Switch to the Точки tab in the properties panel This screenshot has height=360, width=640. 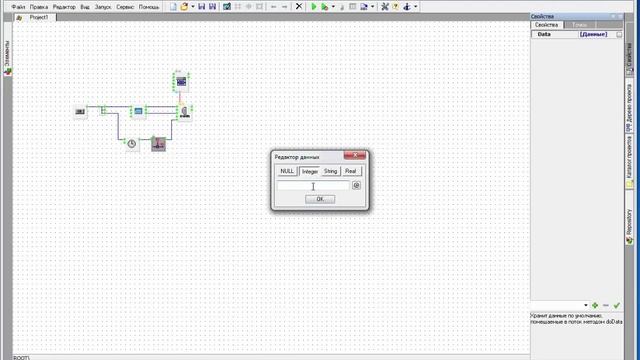click(579, 25)
